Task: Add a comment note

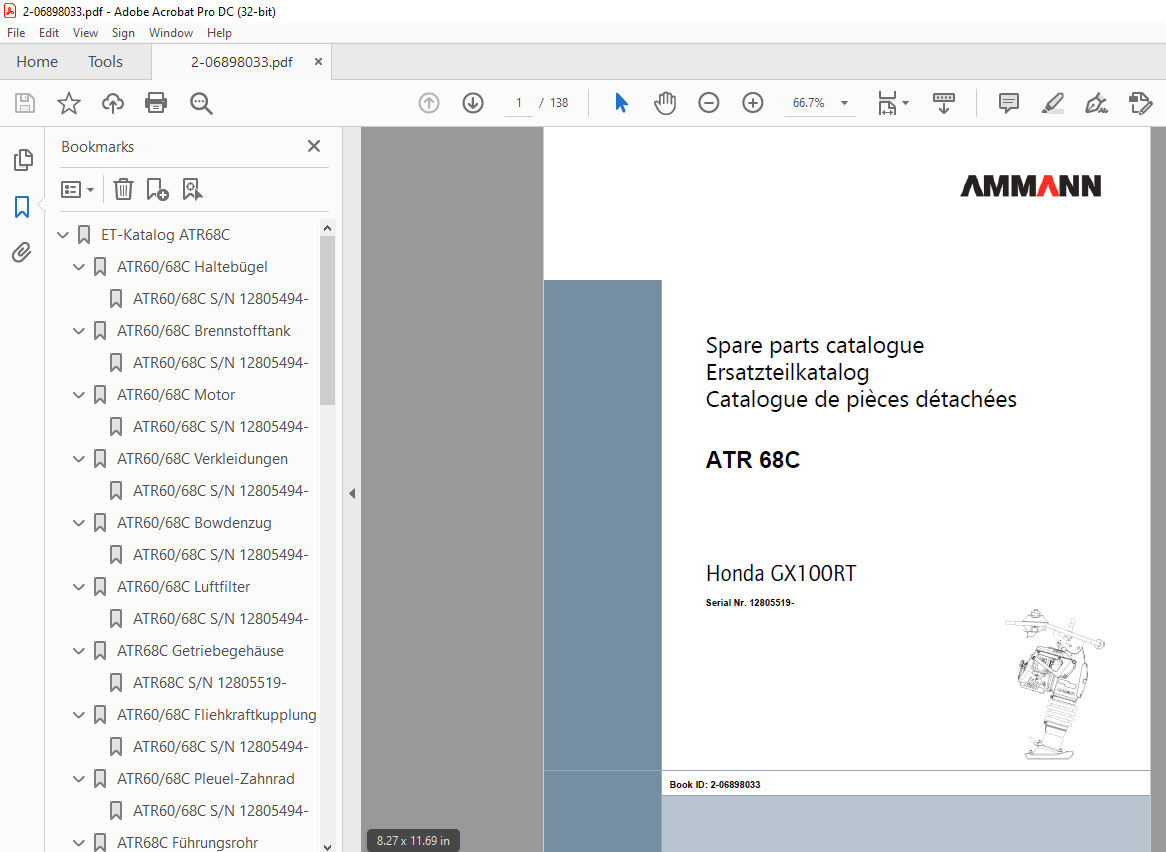Action: (1008, 103)
